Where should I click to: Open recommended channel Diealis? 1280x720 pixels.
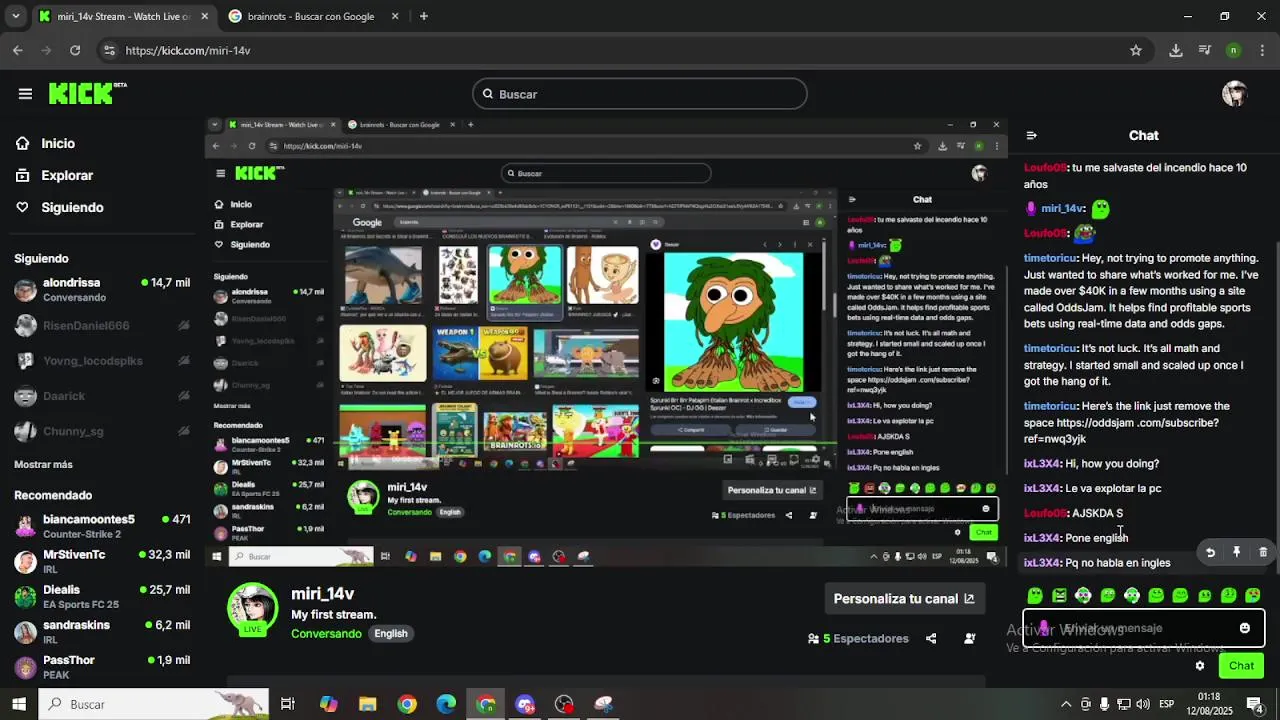[x=102, y=597]
